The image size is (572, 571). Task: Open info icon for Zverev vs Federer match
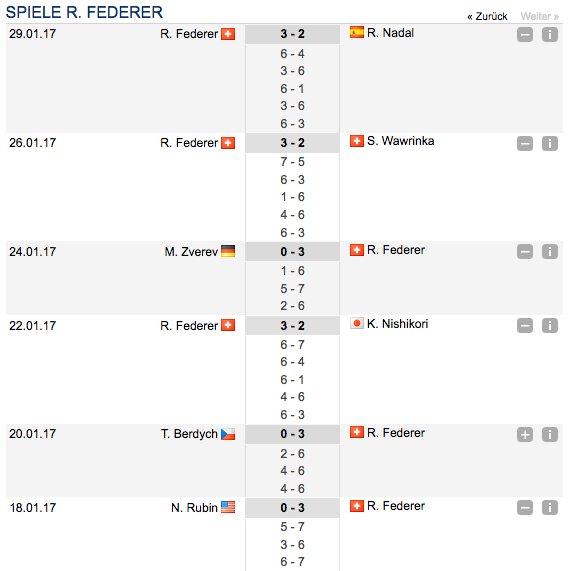[x=549, y=251]
